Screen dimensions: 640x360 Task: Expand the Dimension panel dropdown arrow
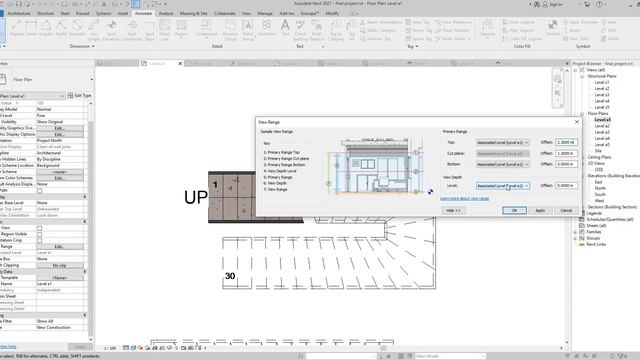pyautogui.click(x=93, y=47)
